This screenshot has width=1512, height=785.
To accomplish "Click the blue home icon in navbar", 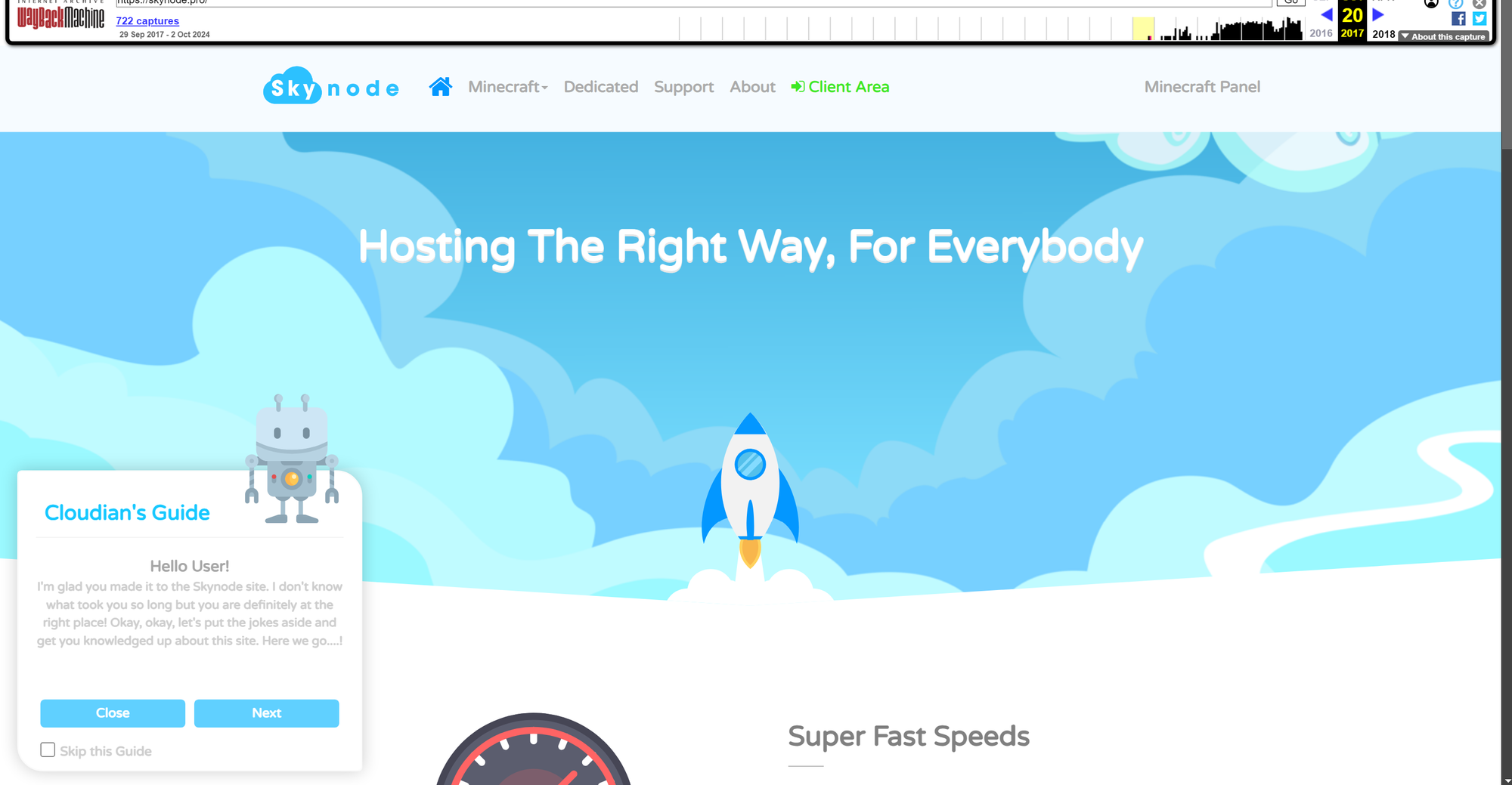I will pos(440,87).
